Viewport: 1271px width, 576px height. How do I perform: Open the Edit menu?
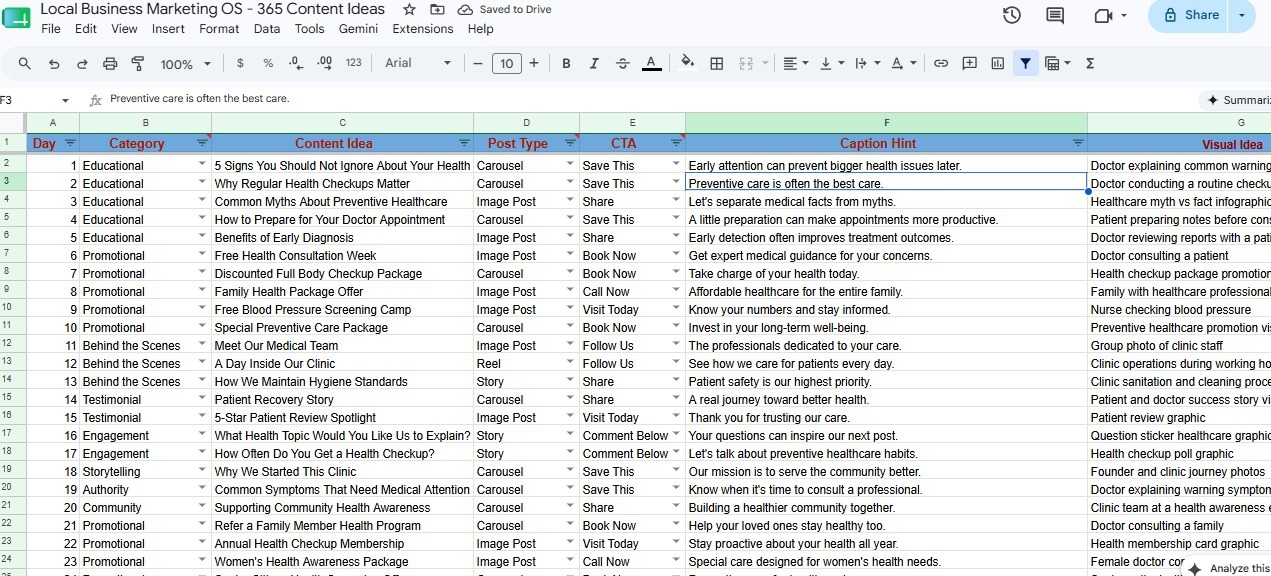86,29
